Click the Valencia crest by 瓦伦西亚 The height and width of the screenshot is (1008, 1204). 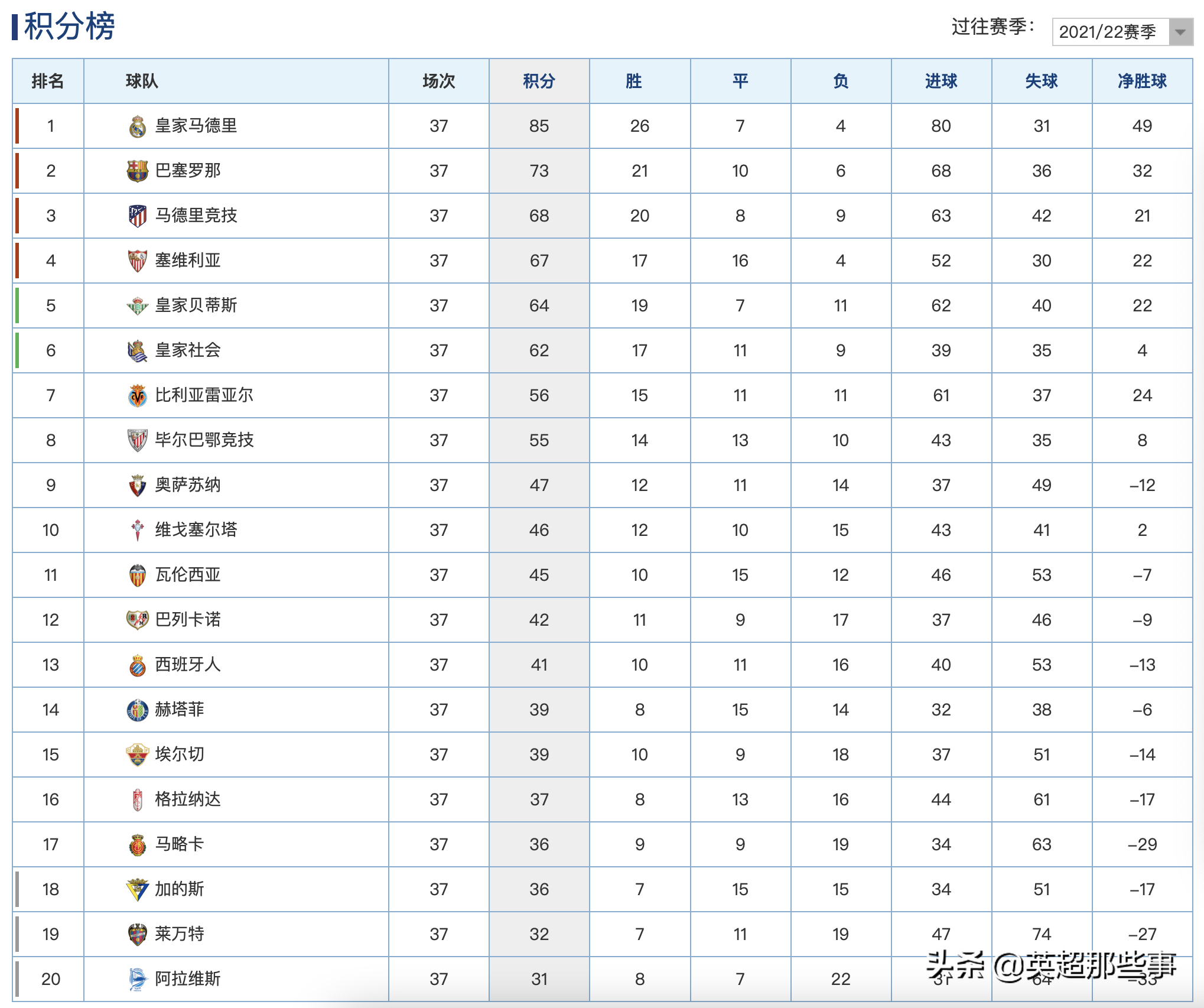(138, 575)
